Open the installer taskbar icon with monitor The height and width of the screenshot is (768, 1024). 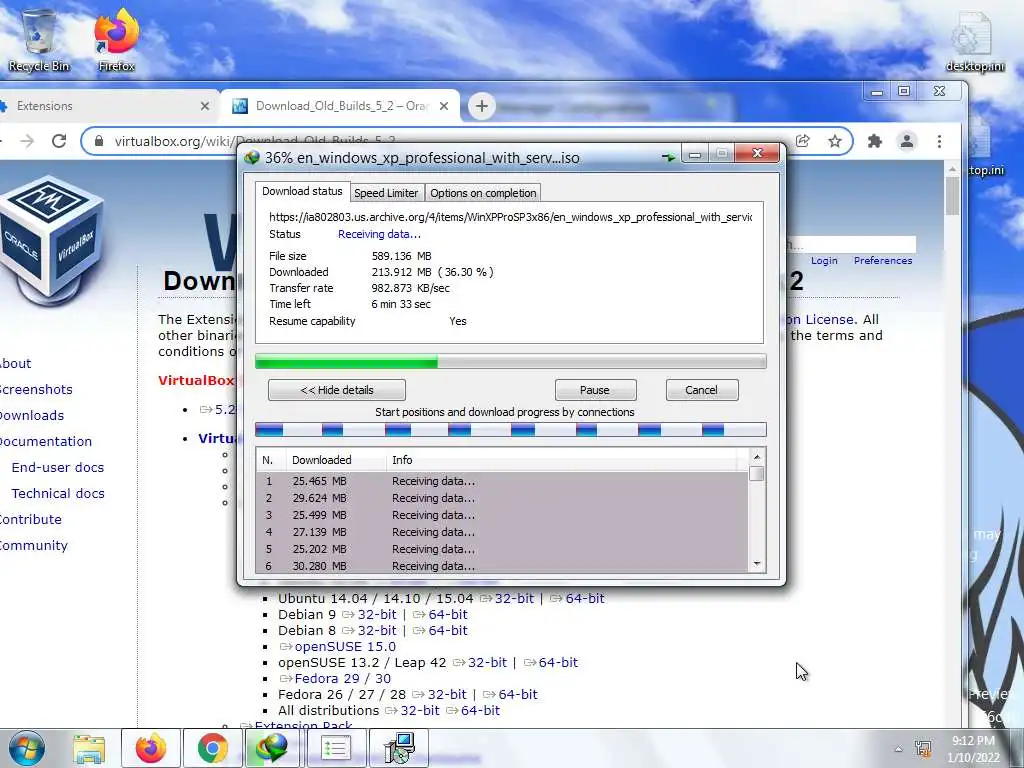click(399, 748)
